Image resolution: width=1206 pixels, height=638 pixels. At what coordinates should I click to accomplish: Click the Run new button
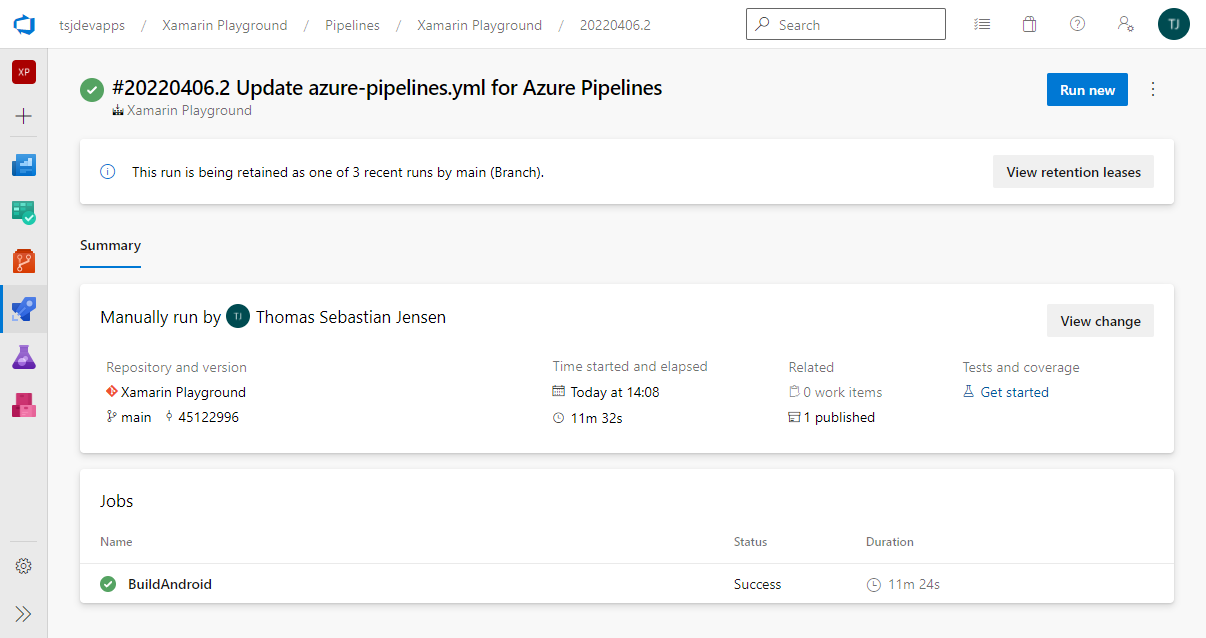point(1087,90)
